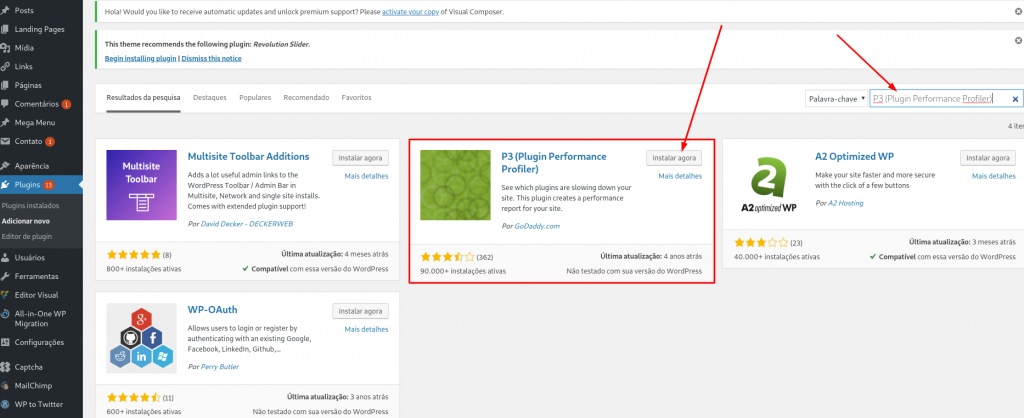Open Mais detalhes for WP-OAuth
The image size is (1024, 418).
pos(366,329)
